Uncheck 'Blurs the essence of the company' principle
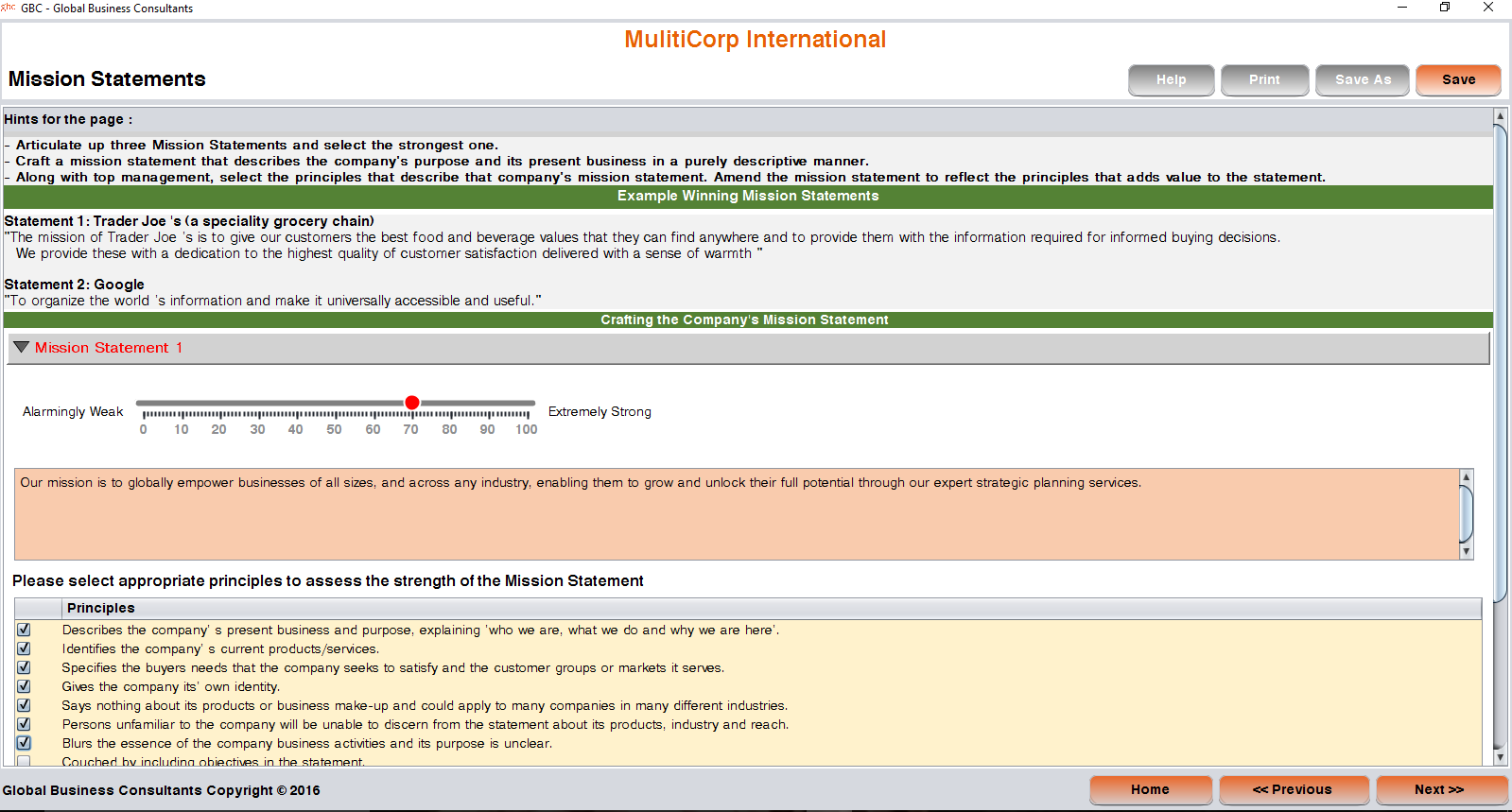Screen dimensions: 1512x812 pos(24,743)
